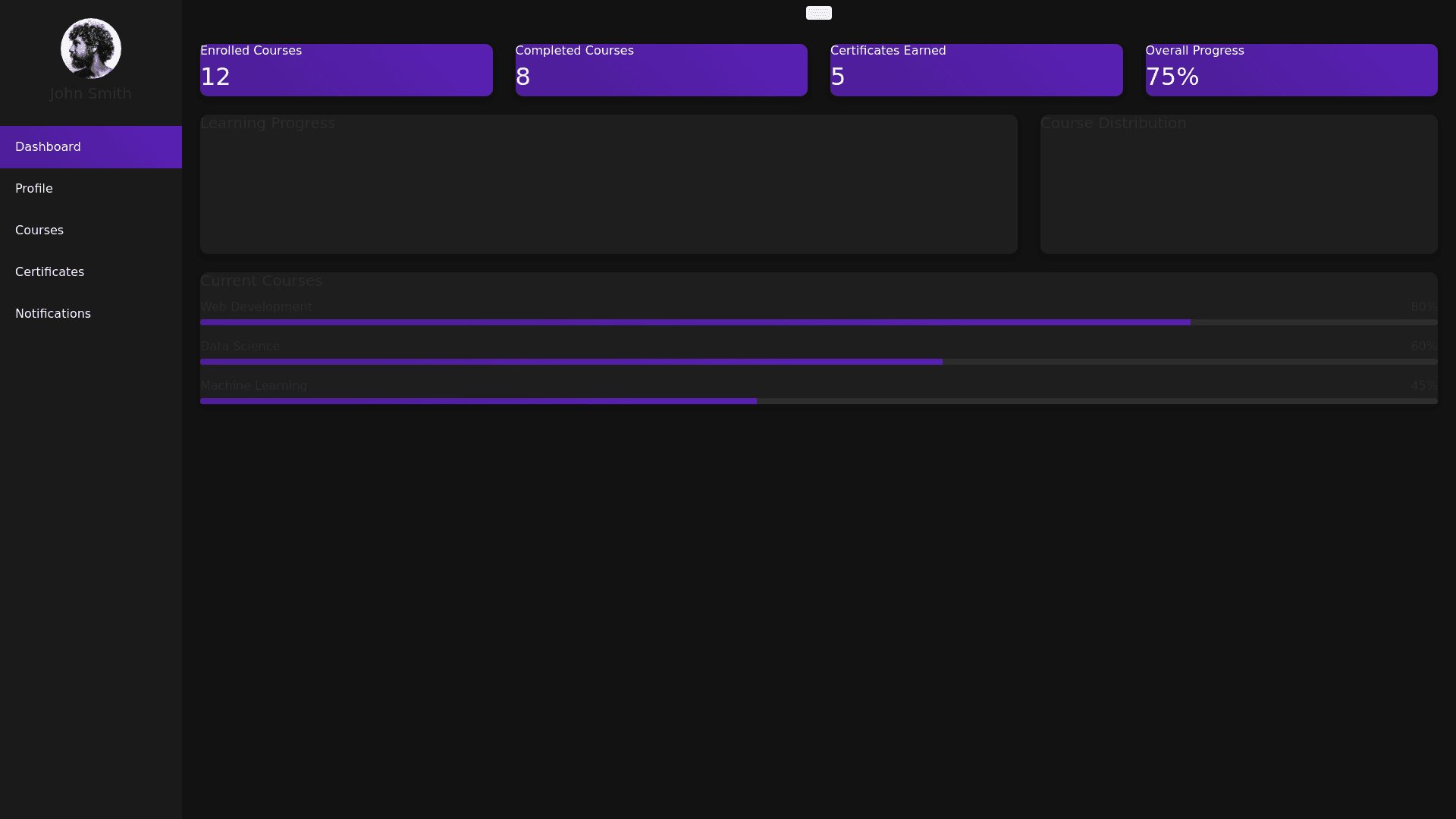Click John Smith's profile avatar

[x=91, y=49]
